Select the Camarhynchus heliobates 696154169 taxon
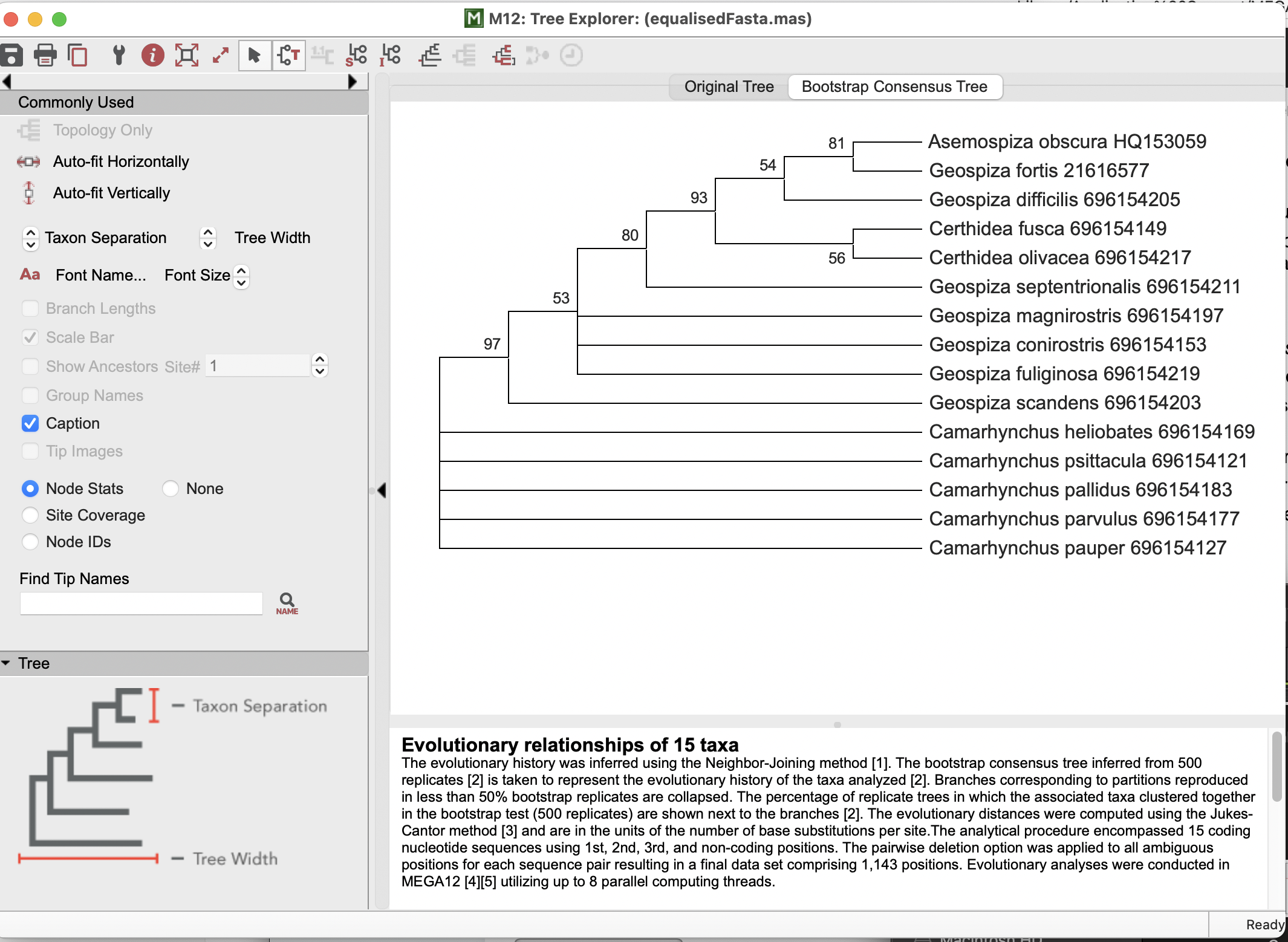Viewport: 1288px width, 942px height. pyautogui.click(x=1092, y=432)
